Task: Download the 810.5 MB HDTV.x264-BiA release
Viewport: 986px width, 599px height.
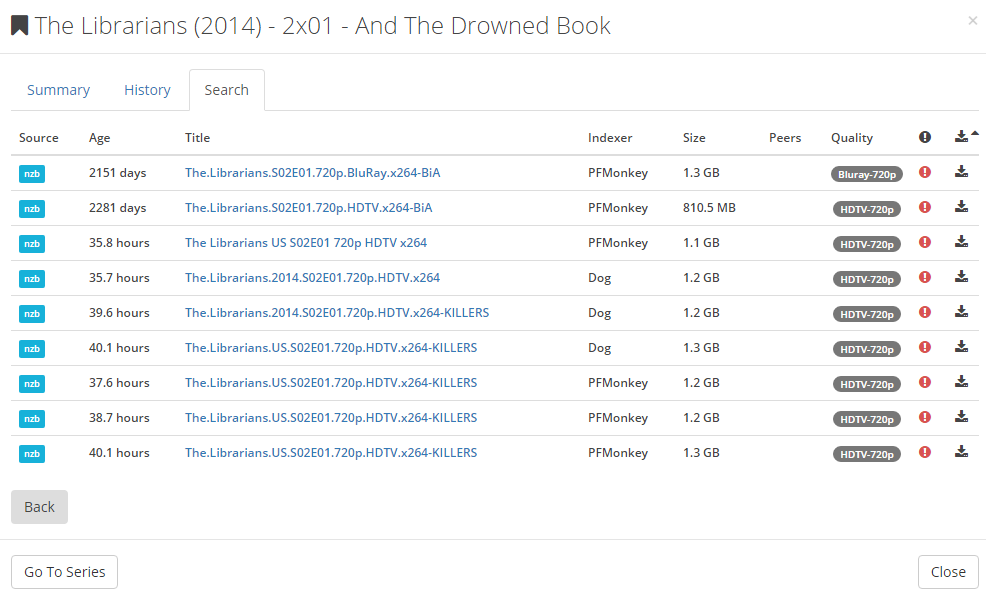Action: (961, 207)
